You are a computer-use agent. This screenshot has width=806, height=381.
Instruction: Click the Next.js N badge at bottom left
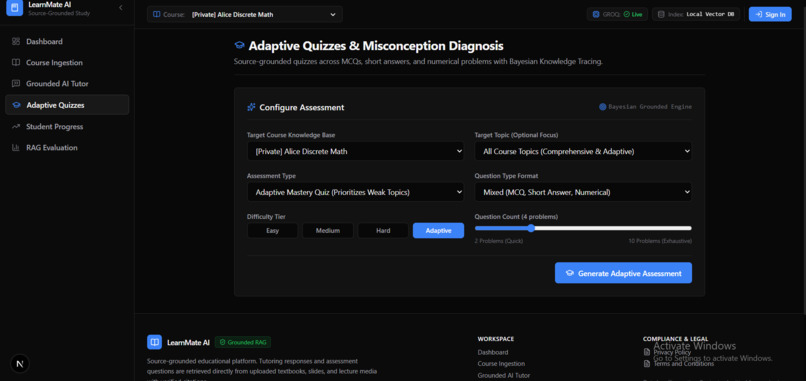(x=20, y=364)
